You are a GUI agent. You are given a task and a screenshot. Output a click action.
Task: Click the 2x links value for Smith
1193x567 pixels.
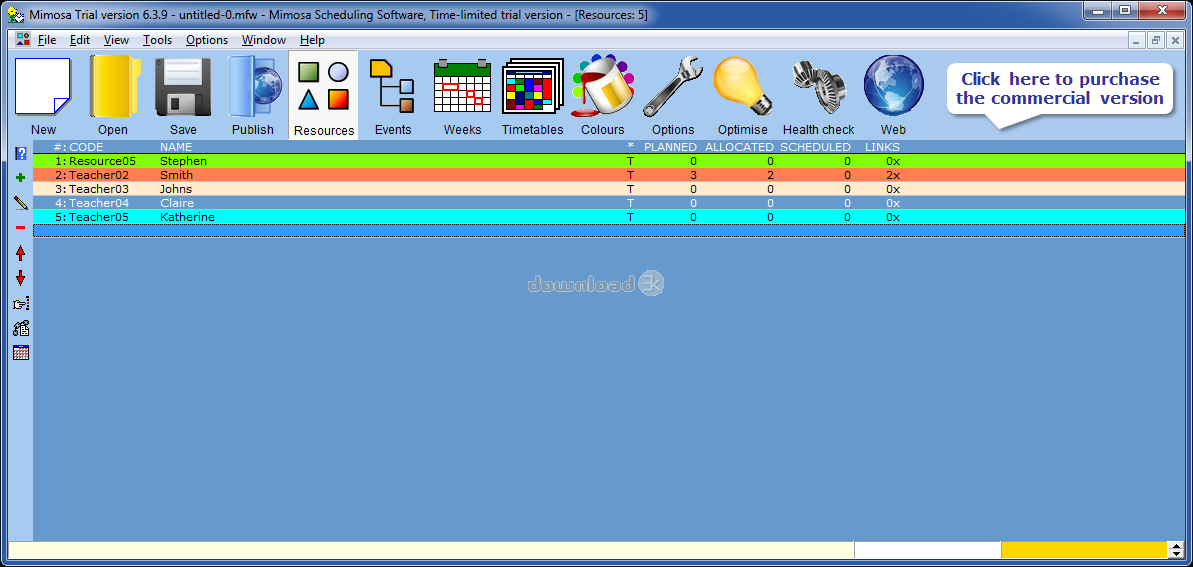coord(892,175)
